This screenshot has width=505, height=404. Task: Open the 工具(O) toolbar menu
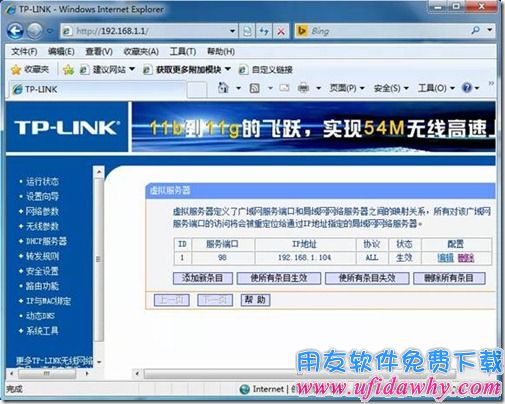(436, 88)
